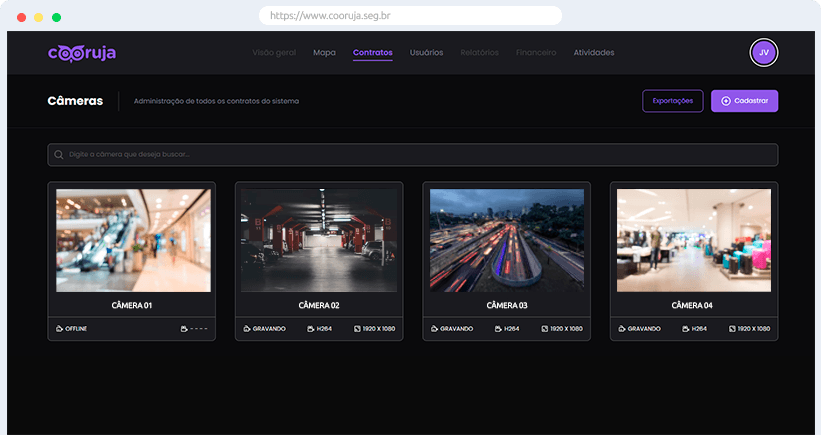Click Câmera 03 Gravando status icon
This screenshot has width=821, height=435.
(434, 329)
